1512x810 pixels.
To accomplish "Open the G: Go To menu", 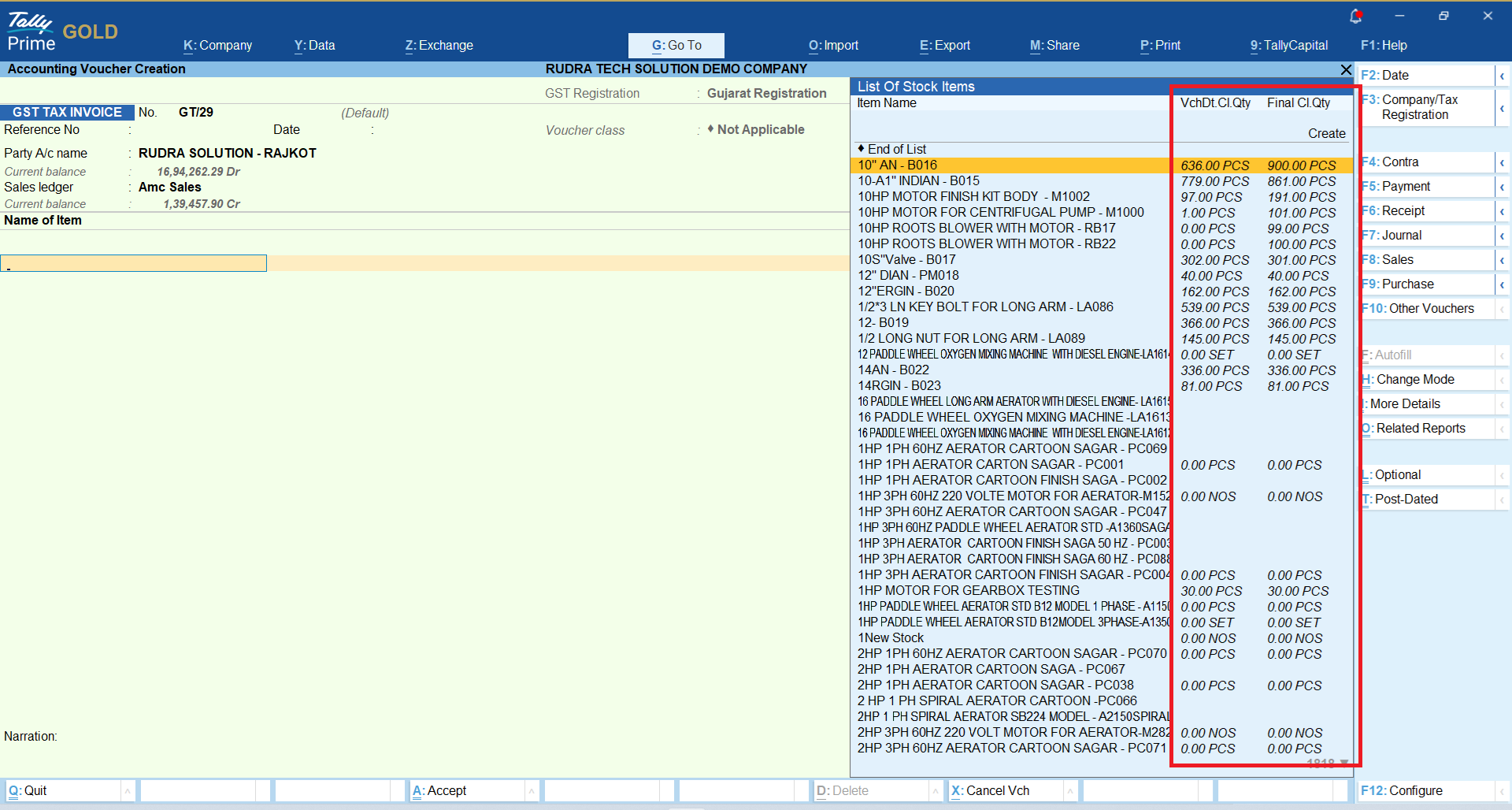I will [x=676, y=46].
